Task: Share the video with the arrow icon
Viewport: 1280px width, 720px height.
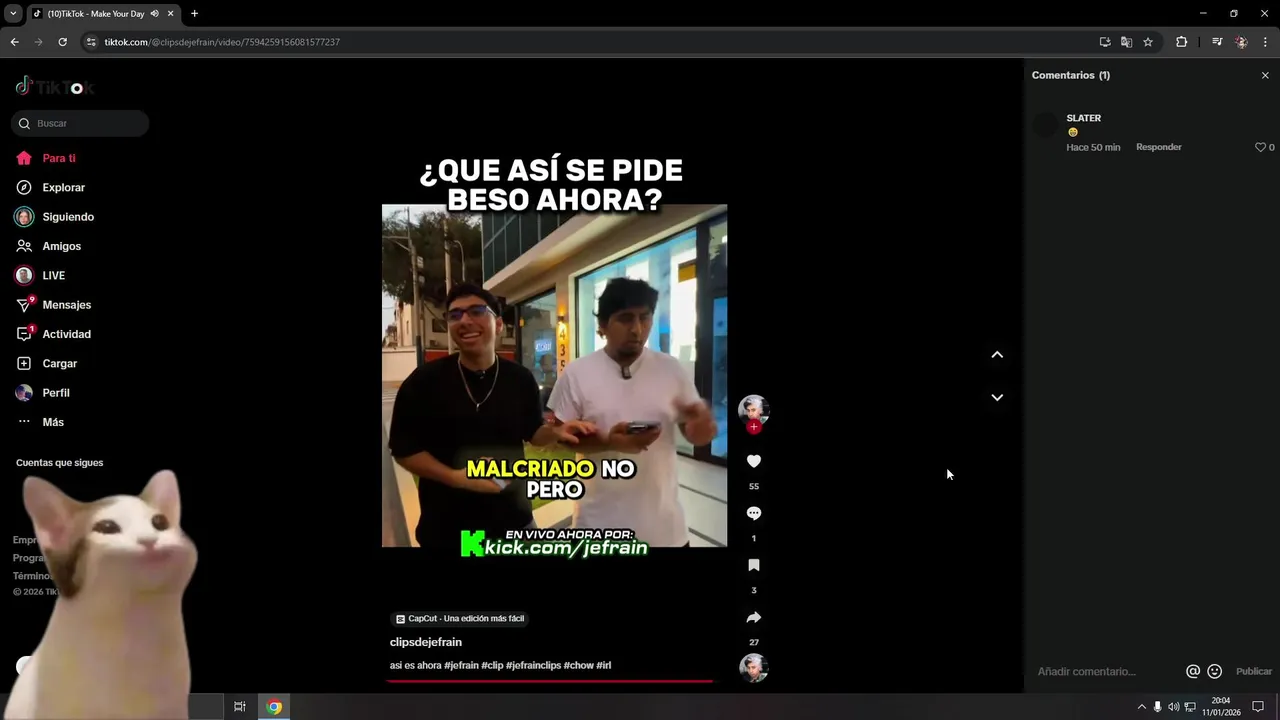Action: [x=754, y=617]
